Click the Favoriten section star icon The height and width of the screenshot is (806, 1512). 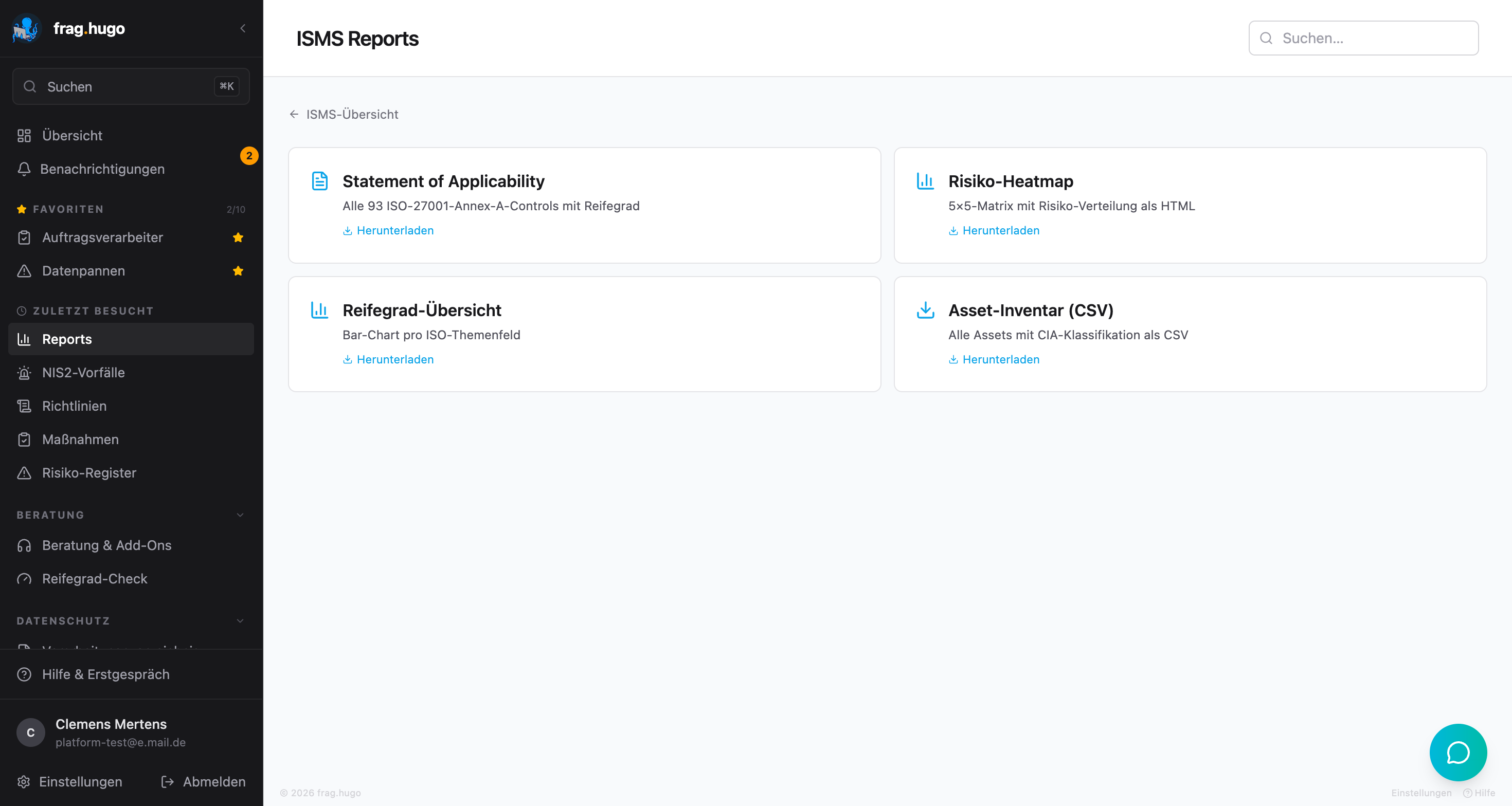pyautogui.click(x=22, y=209)
